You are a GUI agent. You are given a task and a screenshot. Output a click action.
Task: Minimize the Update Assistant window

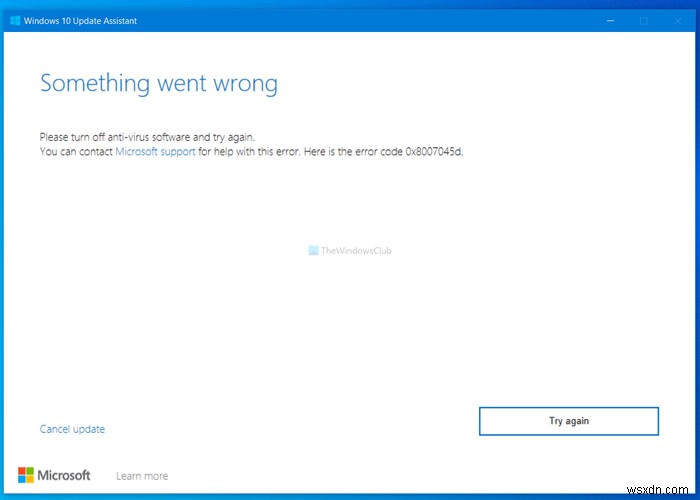[x=610, y=21]
